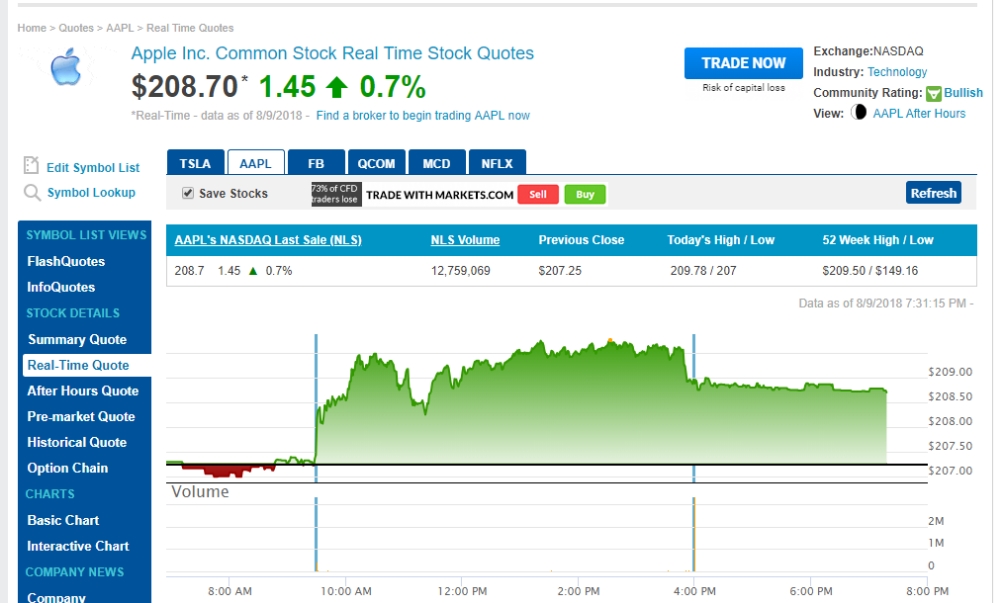Viewport: 1000px width, 603px height.
Task: Switch to the NFLX tab
Action: (497, 163)
